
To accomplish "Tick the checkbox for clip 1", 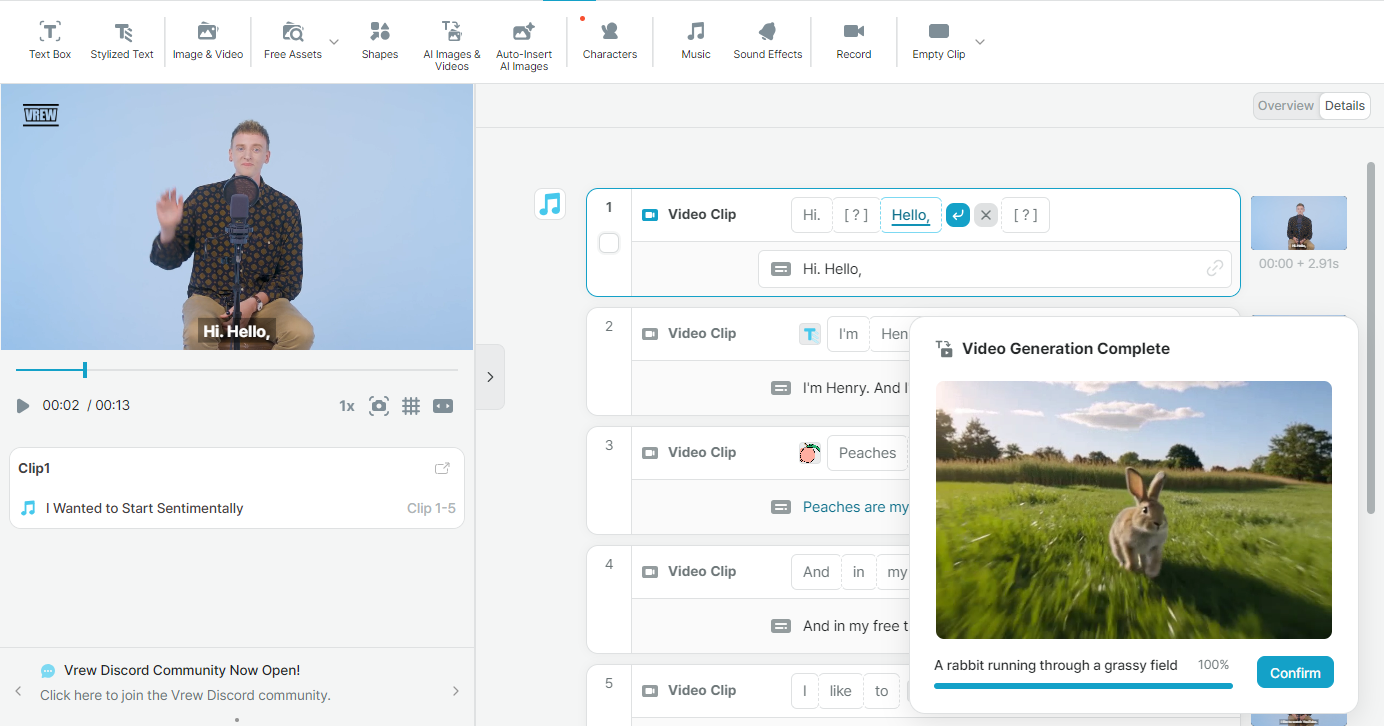I will (x=609, y=243).
